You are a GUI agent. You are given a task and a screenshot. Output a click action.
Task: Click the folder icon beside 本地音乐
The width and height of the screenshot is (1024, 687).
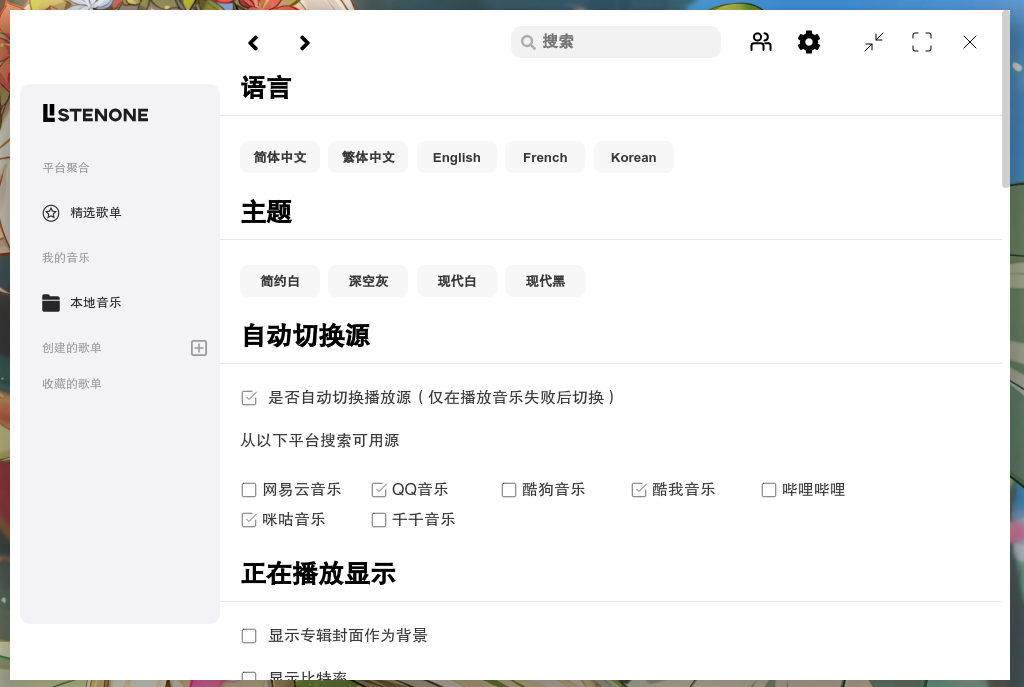pyautogui.click(x=51, y=303)
